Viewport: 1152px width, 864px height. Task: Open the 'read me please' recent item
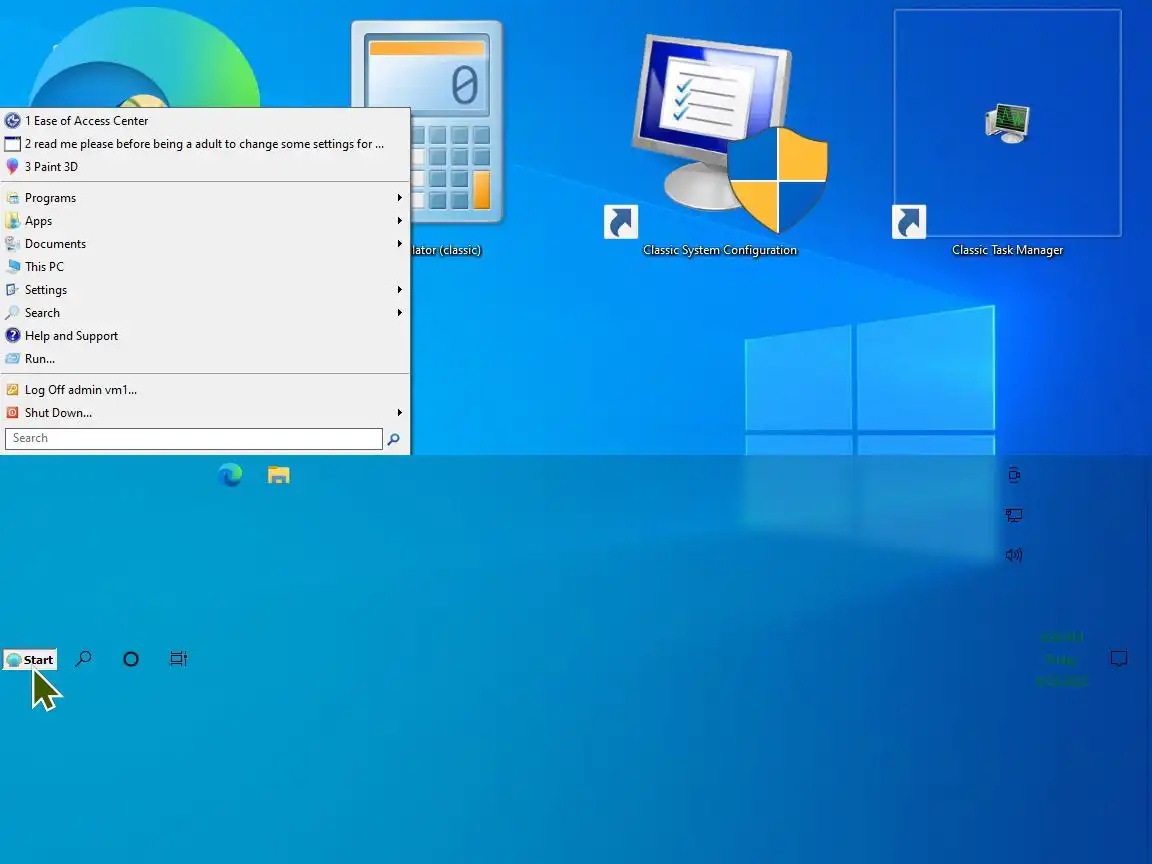click(205, 144)
